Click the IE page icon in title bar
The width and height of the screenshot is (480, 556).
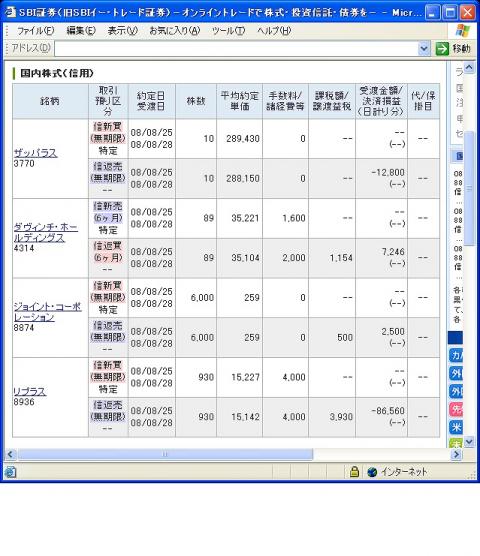[x=11, y=13]
